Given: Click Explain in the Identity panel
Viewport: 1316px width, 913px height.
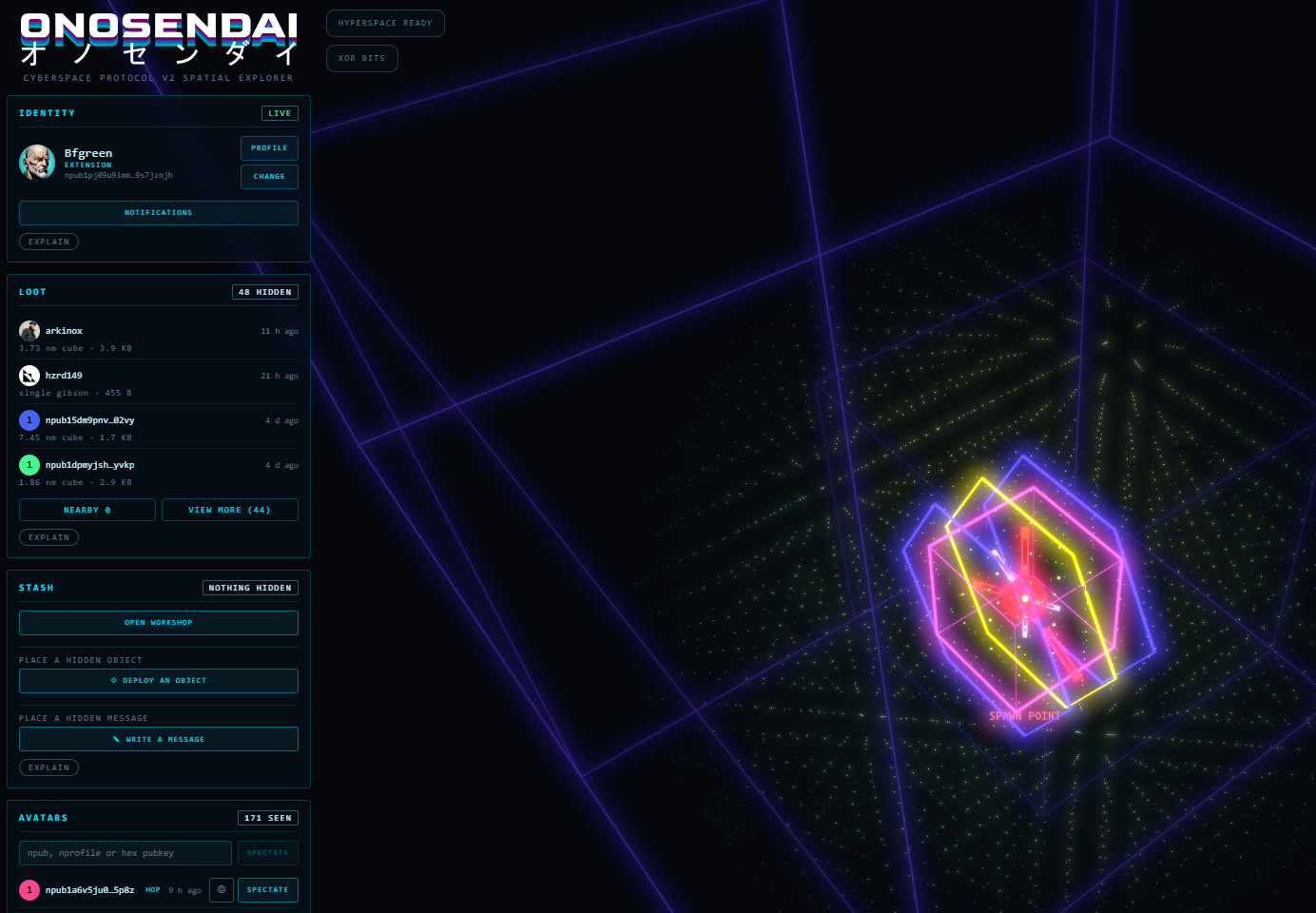Looking at the screenshot, I should click(48, 242).
